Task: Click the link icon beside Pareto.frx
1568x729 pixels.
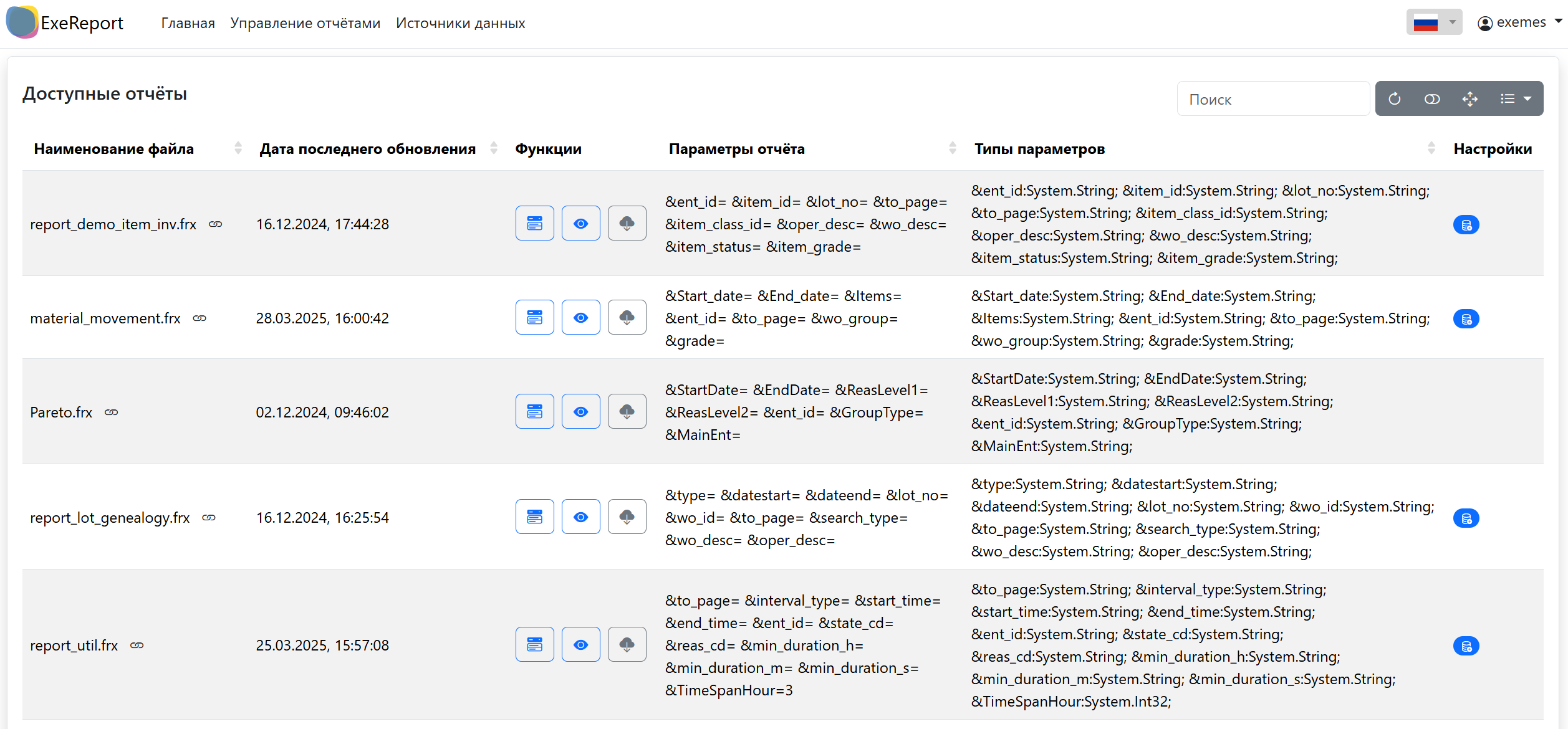Action: coord(112,412)
